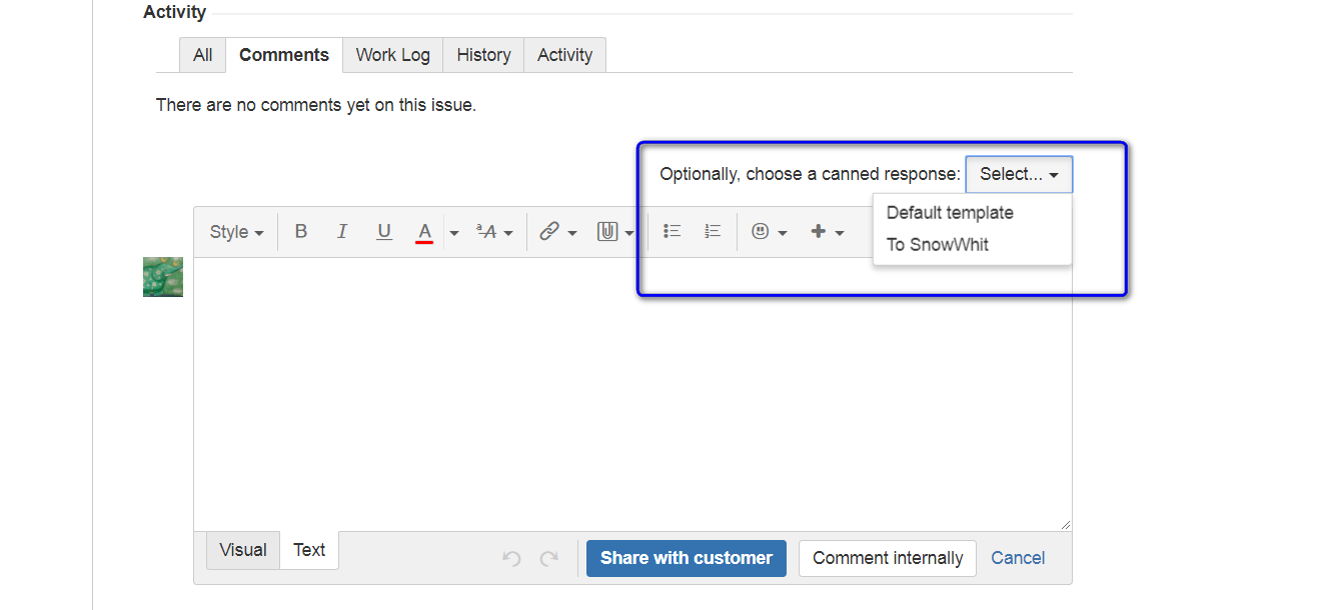
Task: Open the Comments tab
Action: click(x=284, y=55)
